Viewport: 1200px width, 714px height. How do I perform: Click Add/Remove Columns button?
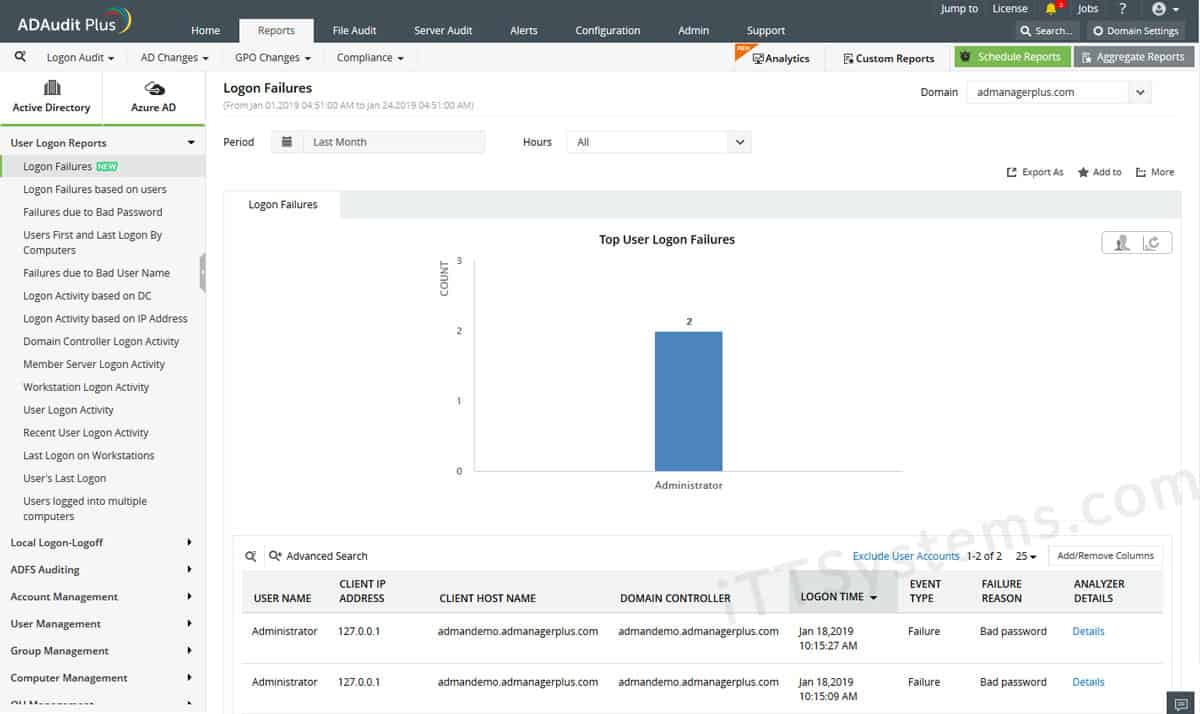[1105, 556]
